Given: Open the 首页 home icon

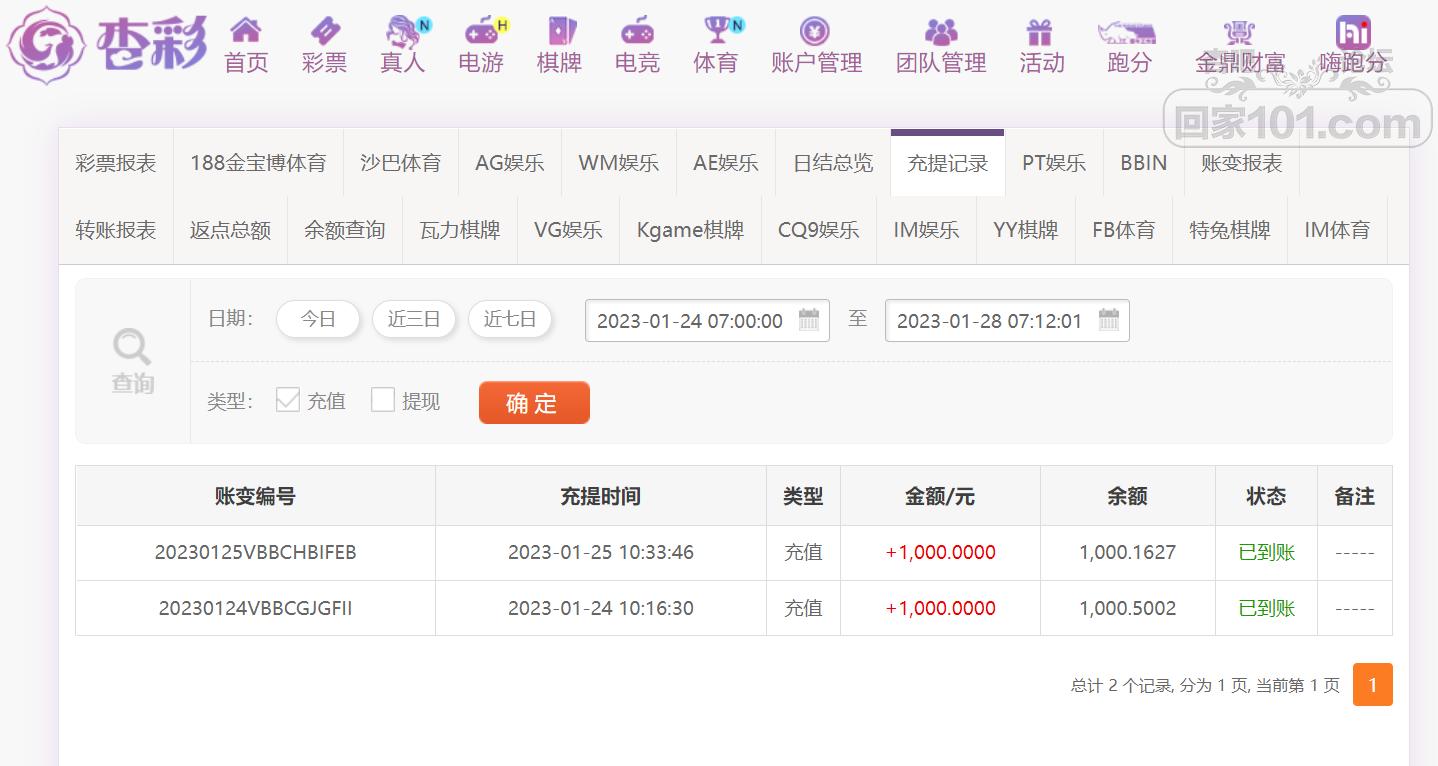Looking at the screenshot, I should 246,30.
